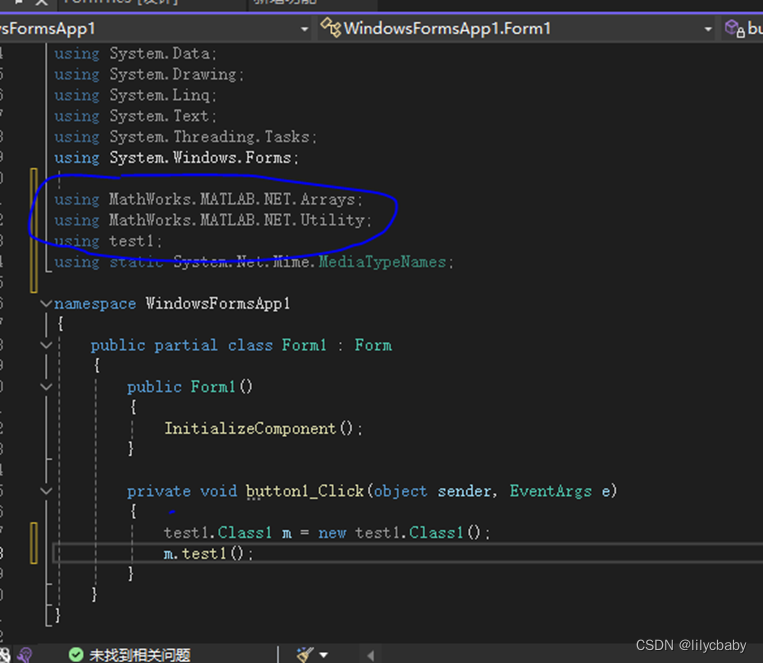Click the InitializeComponent() call
The image size is (763, 663).
pos(263,428)
